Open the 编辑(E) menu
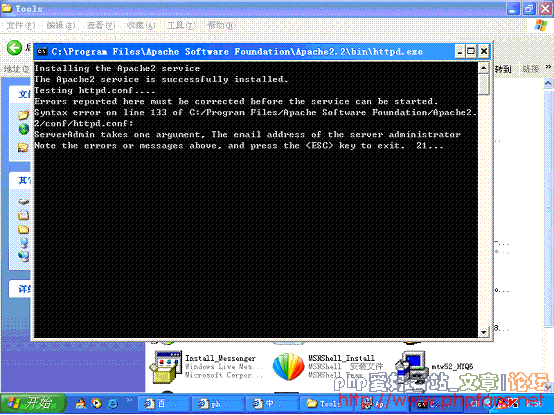Screen dimensions: 554x415 coord(61,25)
